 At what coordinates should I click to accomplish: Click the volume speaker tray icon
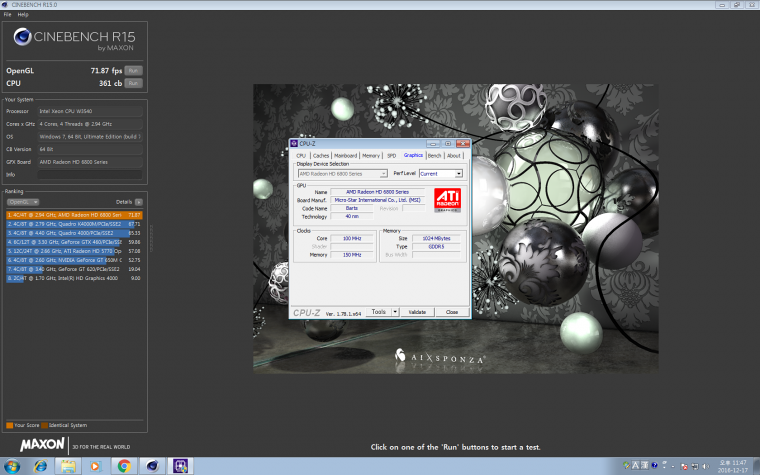[705, 467]
